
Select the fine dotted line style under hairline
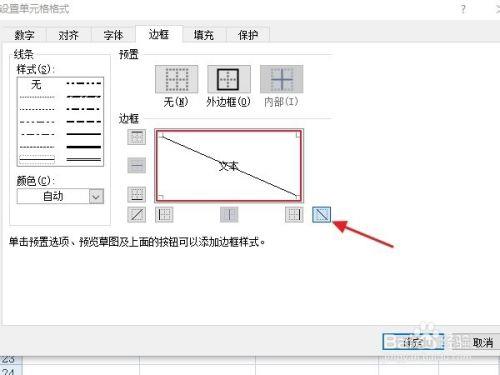pyautogui.click(x=37, y=109)
